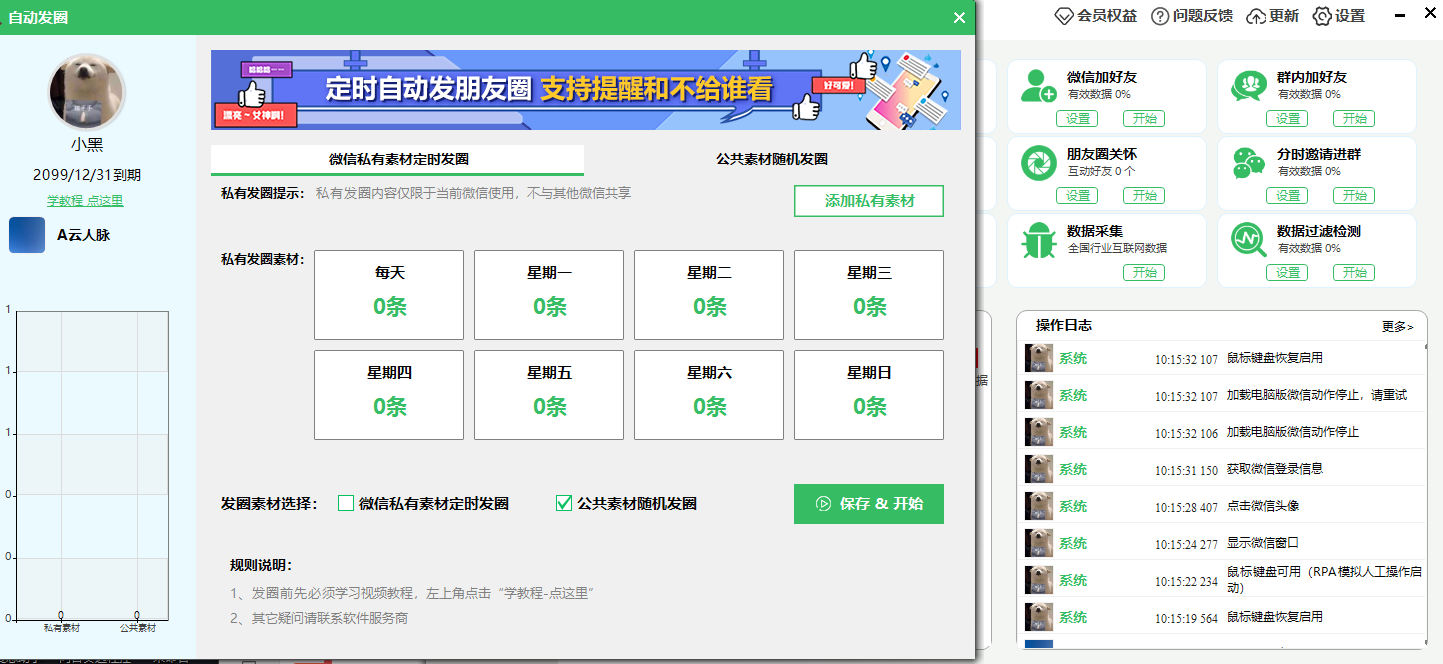
Task: Click the 群内加好友 group chat icon
Action: pyautogui.click(x=1249, y=86)
